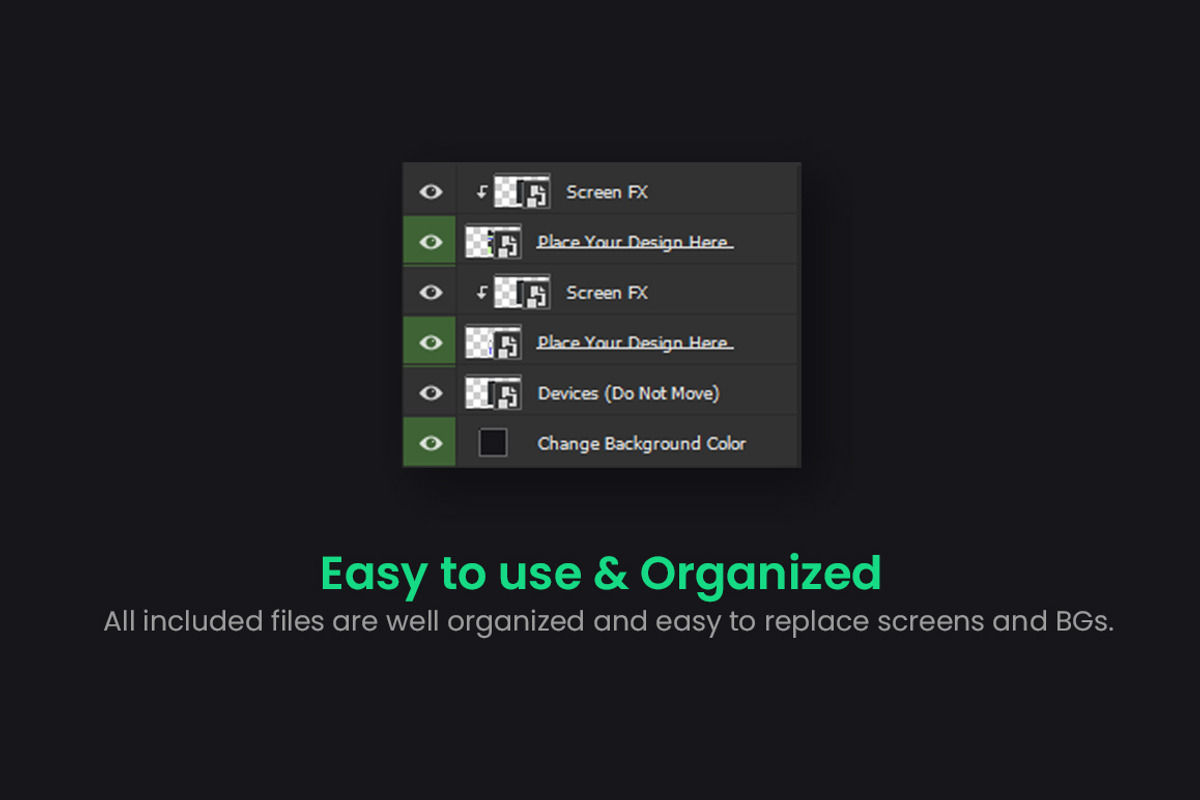Click the lower Place Your Design Here smart object thumbnail
This screenshot has height=800, width=1200.
click(493, 342)
